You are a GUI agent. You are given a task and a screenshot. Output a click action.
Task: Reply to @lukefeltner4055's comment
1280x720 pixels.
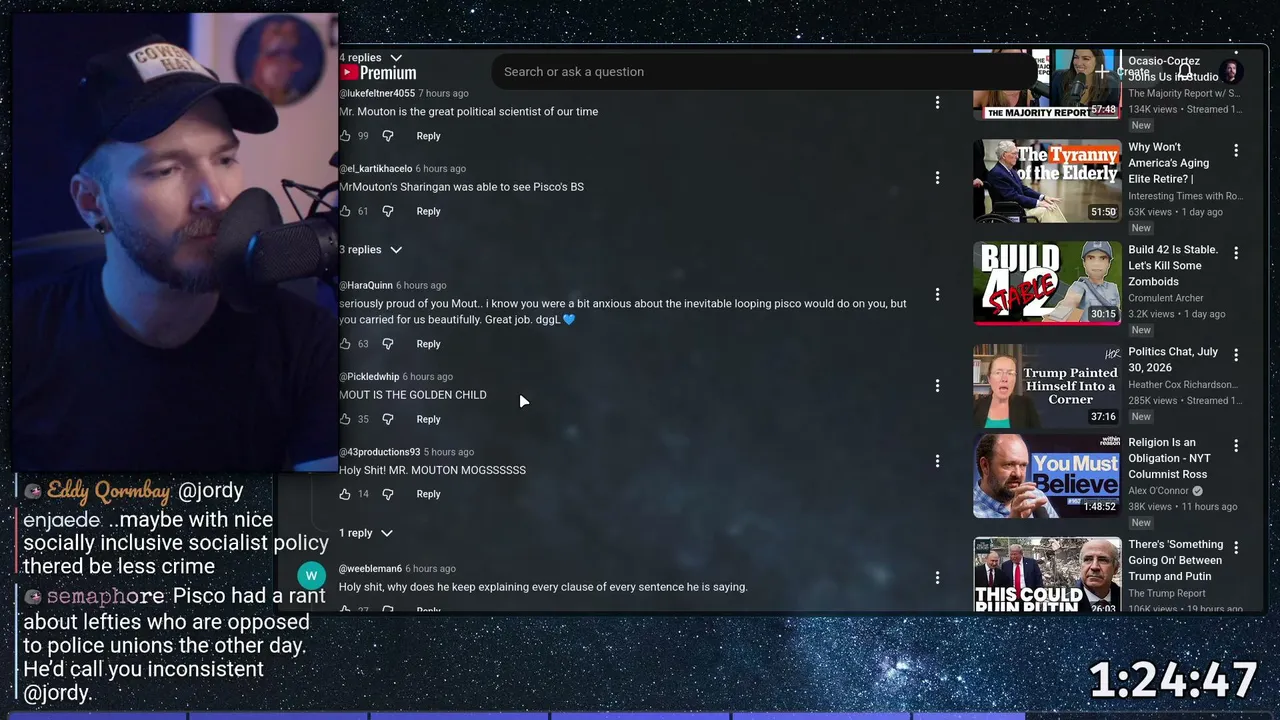coord(428,136)
